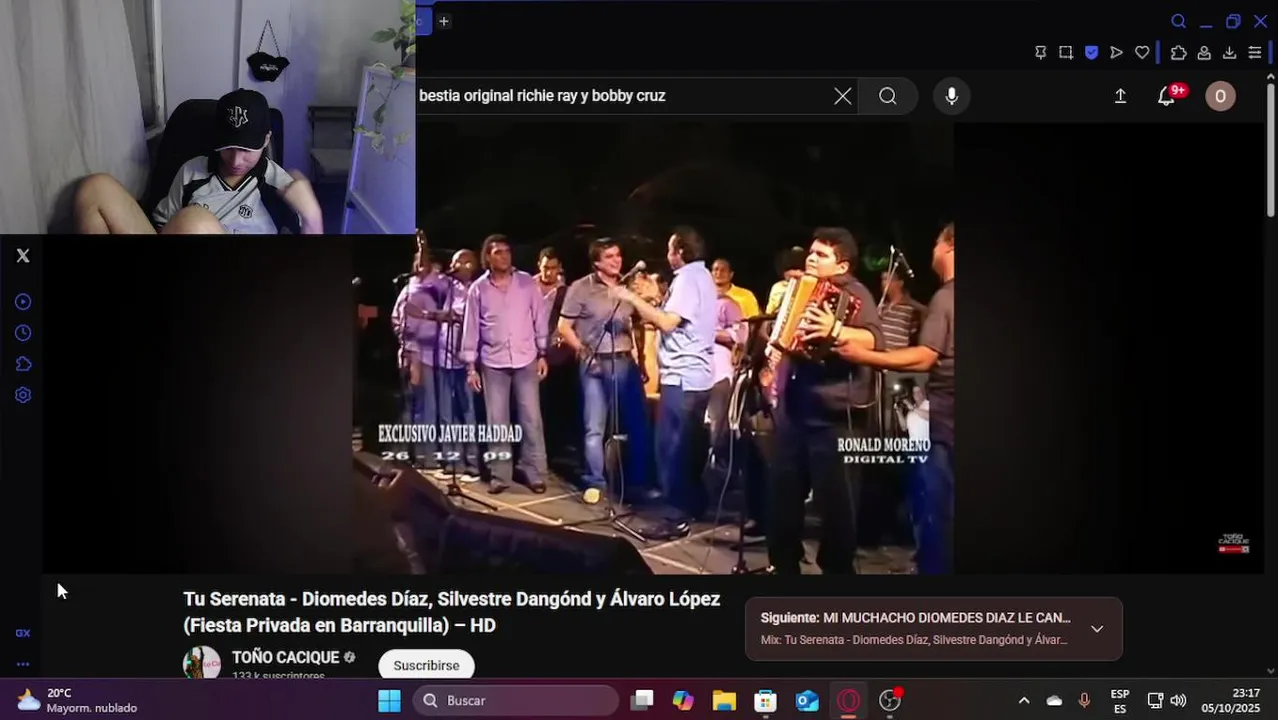Clear the YouTube search box text
The image size is (1278, 720).
[843, 96]
